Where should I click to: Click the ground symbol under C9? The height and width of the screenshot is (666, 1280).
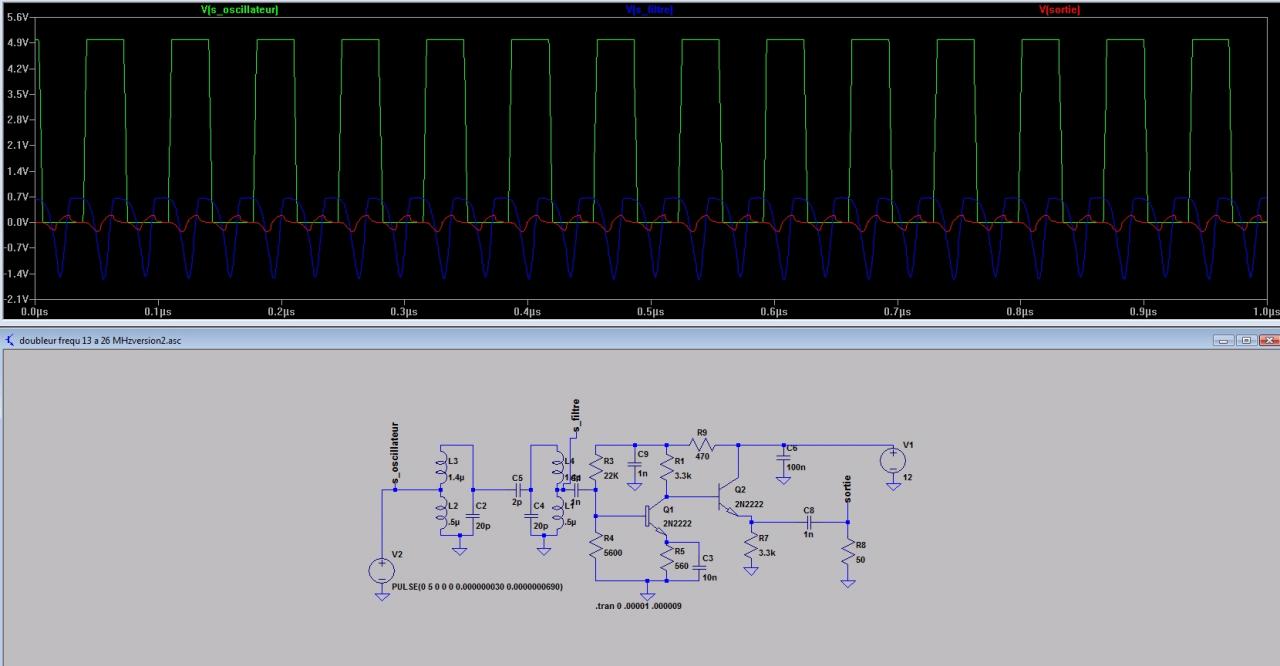click(633, 485)
